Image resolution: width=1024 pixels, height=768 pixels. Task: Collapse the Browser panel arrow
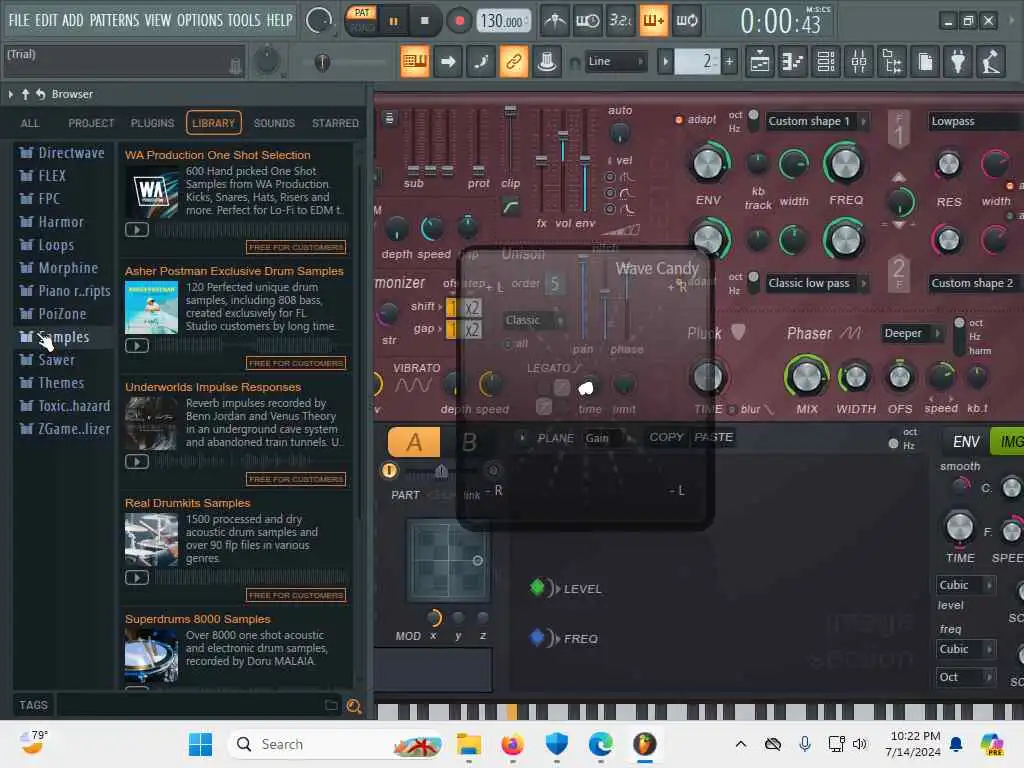10,94
